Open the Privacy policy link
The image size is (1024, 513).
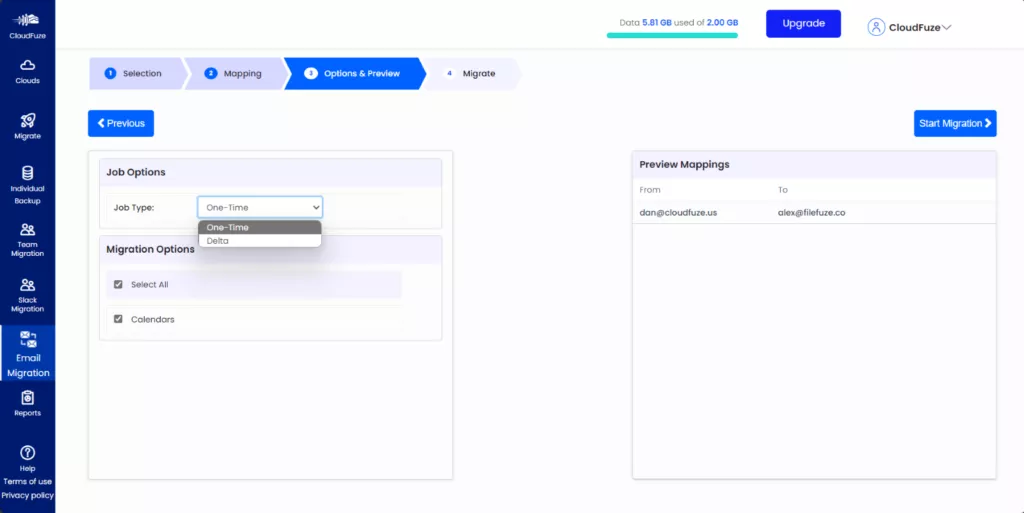pyautogui.click(x=27, y=495)
